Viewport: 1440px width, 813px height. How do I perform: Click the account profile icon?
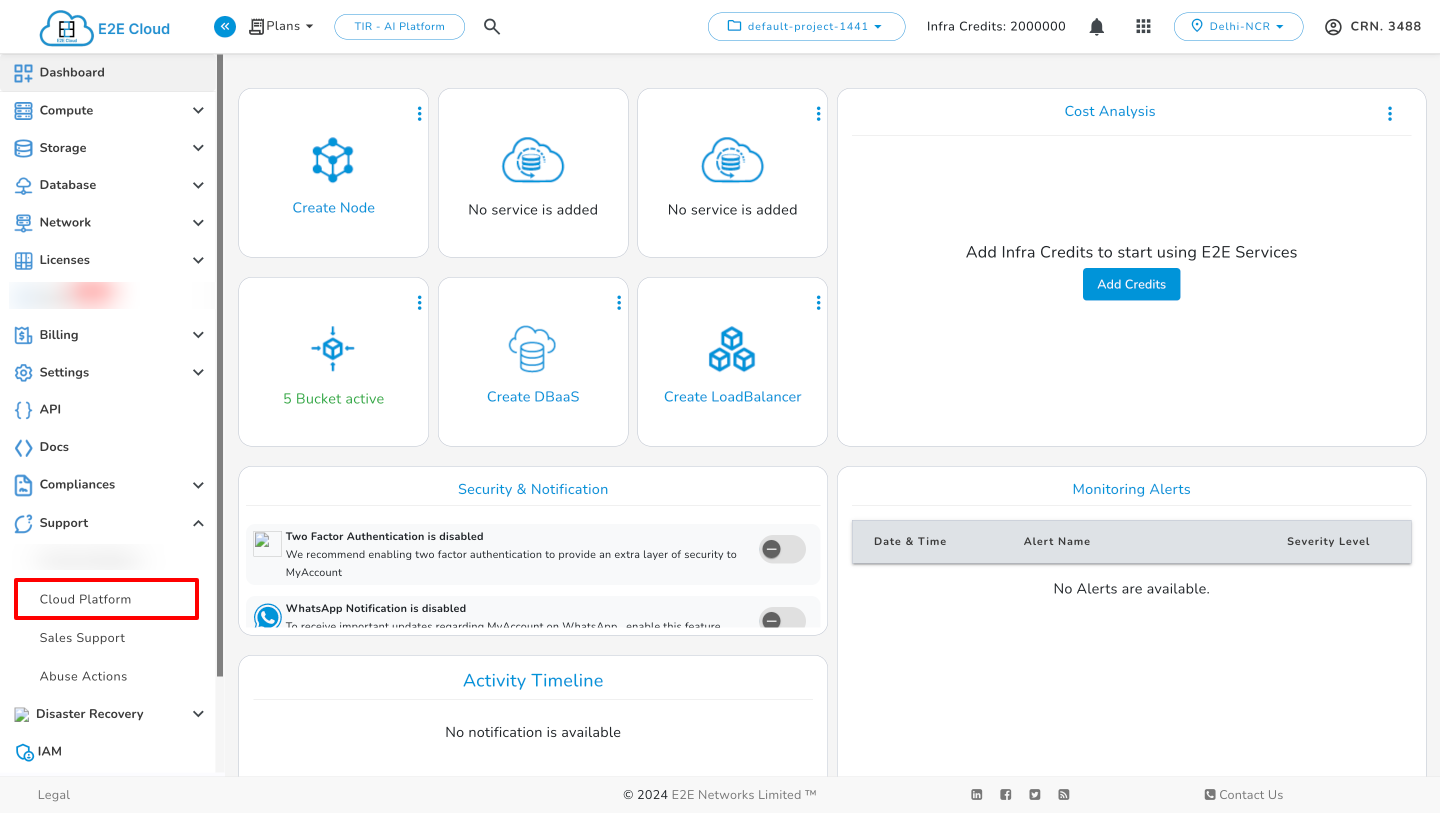(1333, 27)
